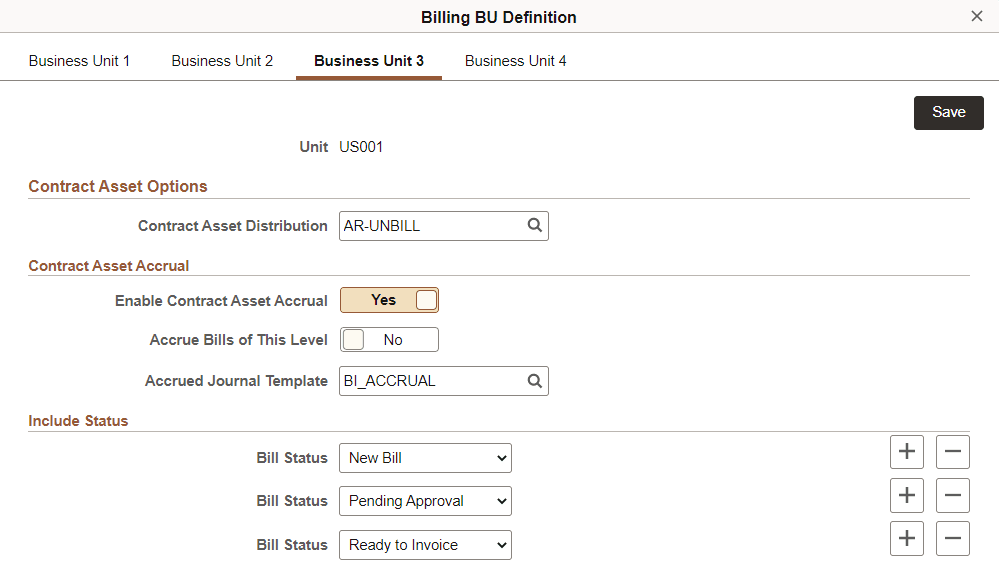Select the Business Unit 2 tab
999x582 pixels.
(x=221, y=60)
